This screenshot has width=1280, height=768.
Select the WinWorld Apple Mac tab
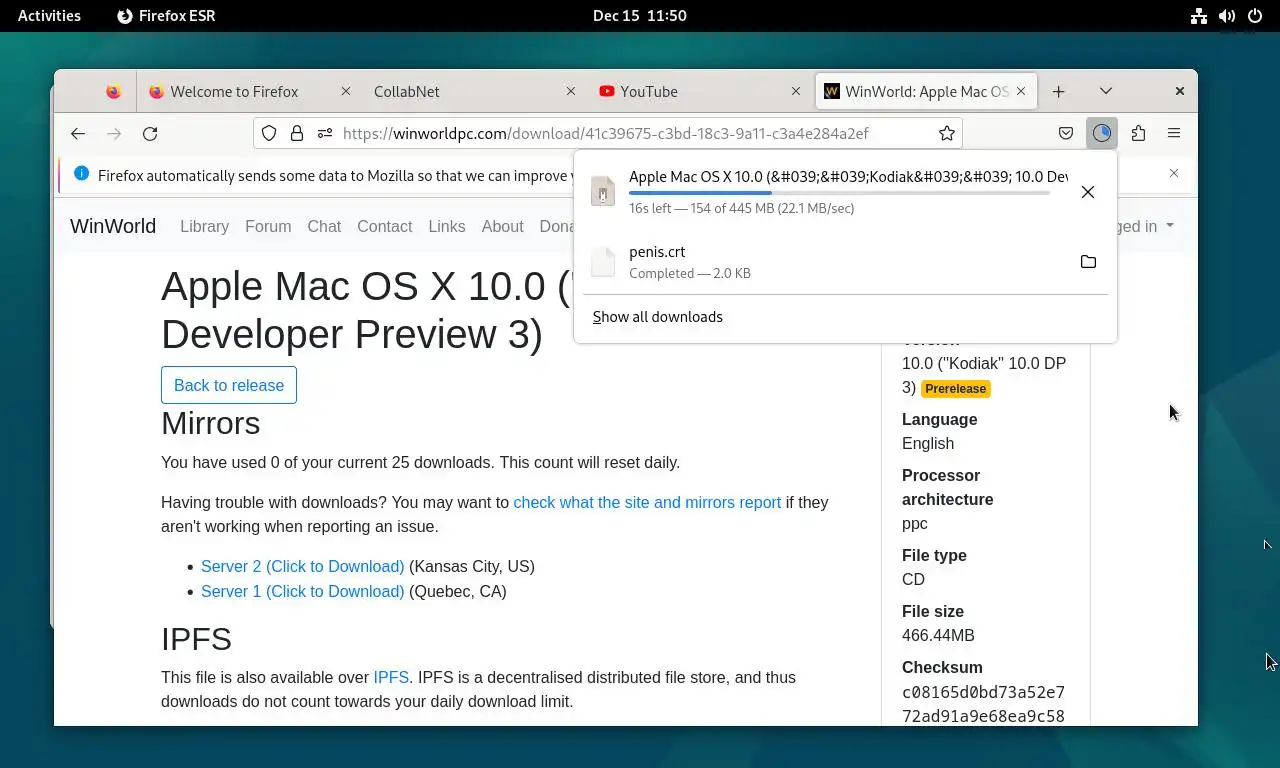coord(926,91)
